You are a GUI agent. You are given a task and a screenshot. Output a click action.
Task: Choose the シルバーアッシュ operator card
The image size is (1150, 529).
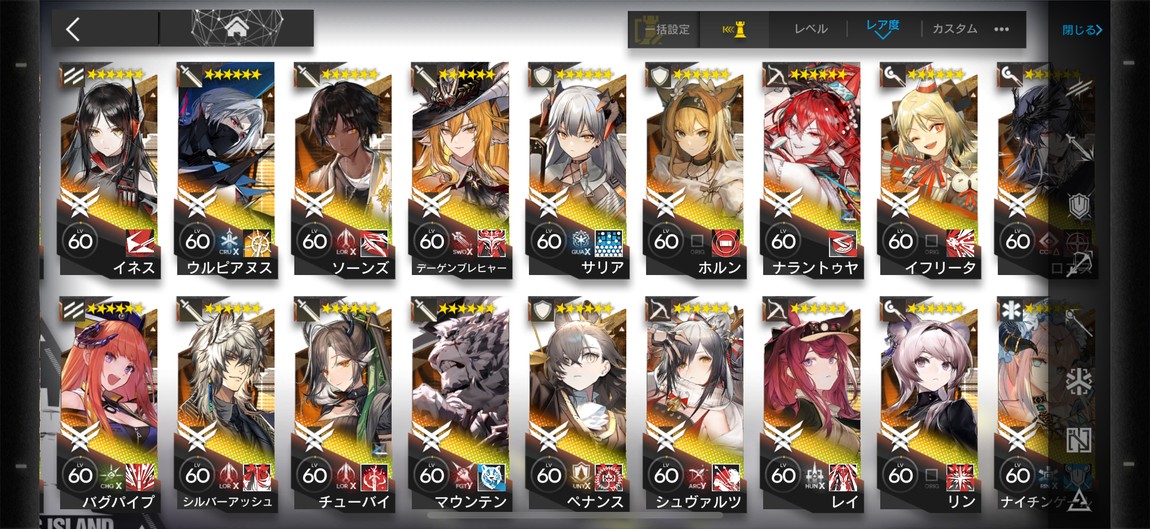click(225, 404)
